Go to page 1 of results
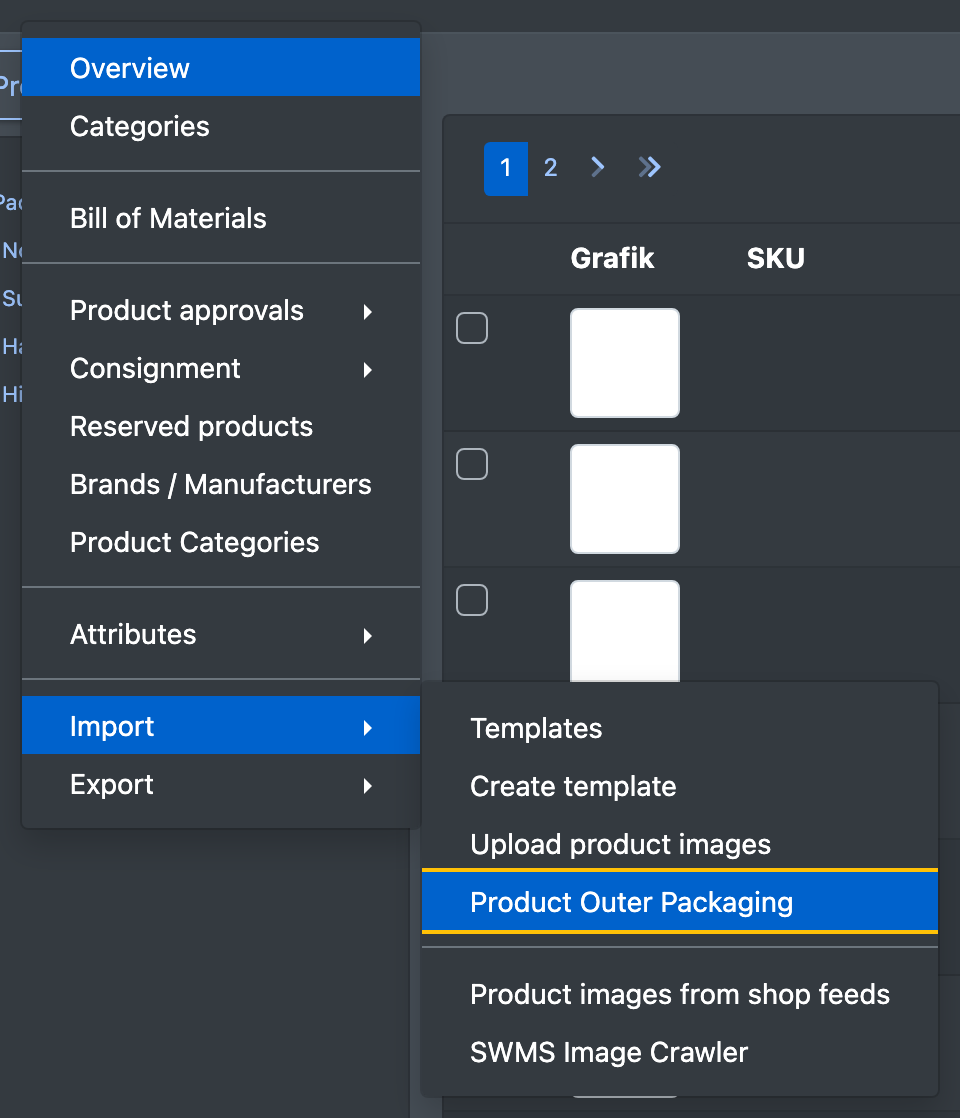 click(506, 168)
